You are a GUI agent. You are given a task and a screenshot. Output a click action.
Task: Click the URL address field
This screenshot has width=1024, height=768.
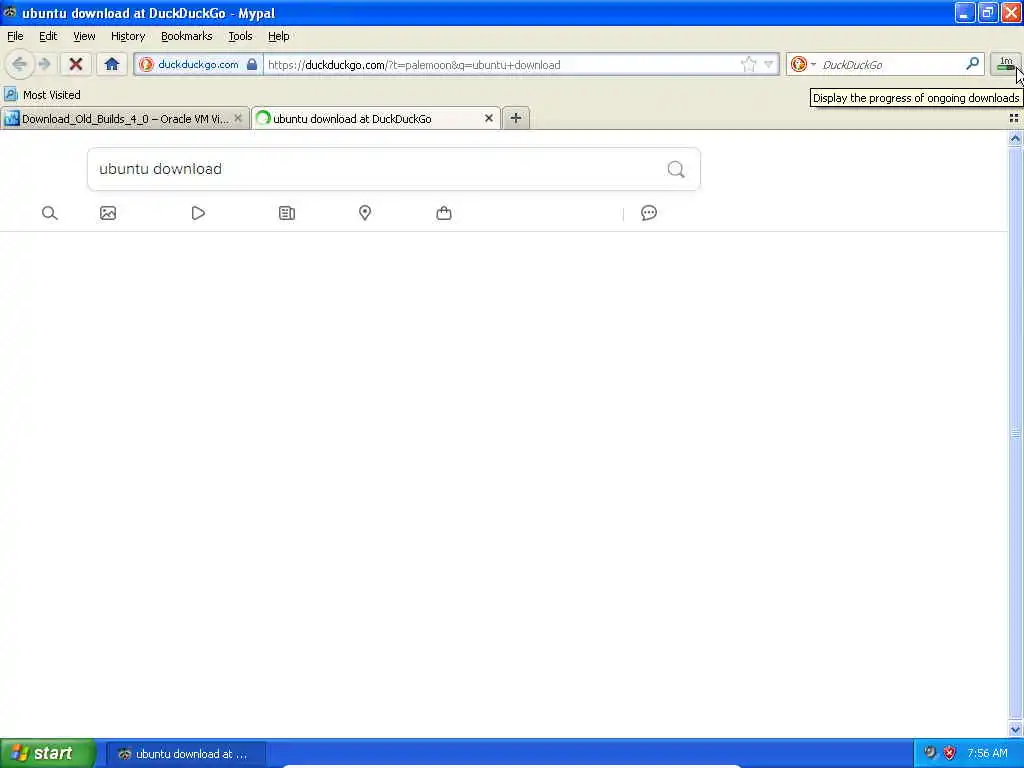[502, 64]
